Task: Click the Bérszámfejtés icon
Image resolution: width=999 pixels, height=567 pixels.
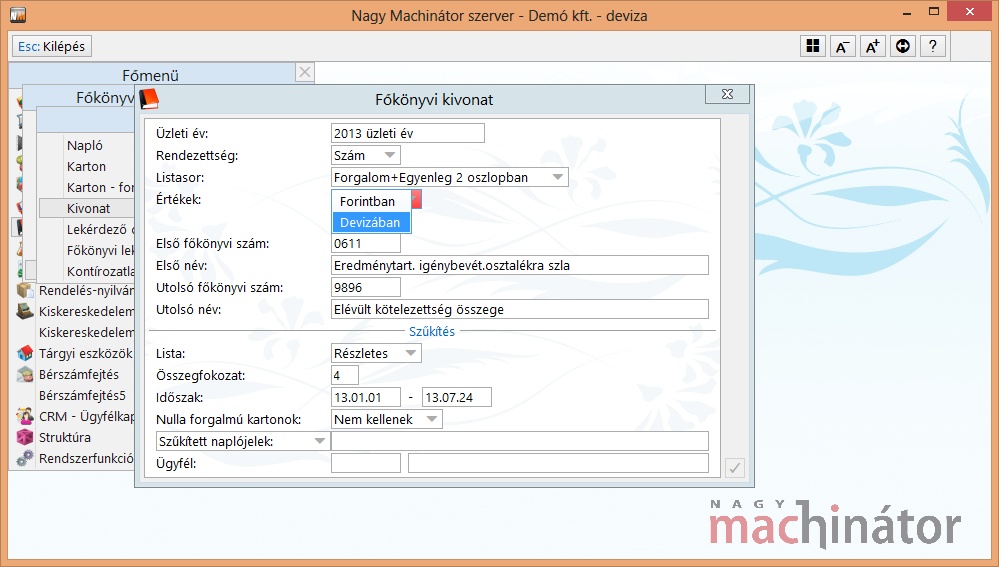Action: tap(25, 374)
